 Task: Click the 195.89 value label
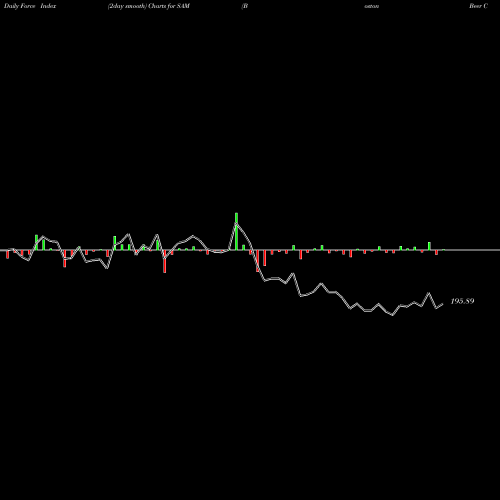(462, 301)
